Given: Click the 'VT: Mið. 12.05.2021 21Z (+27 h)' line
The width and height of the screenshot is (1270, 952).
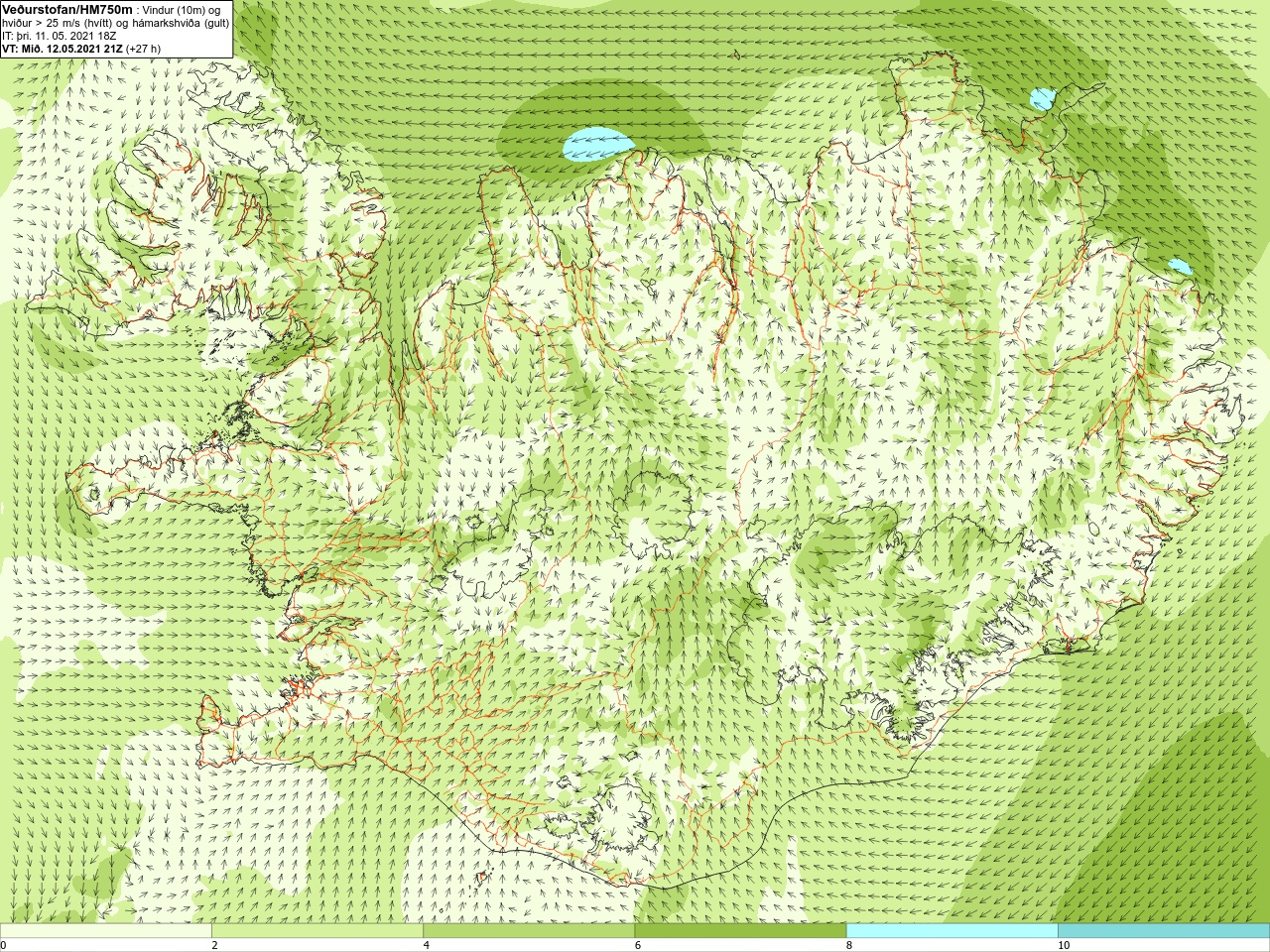Looking at the screenshot, I should [81, 48].
